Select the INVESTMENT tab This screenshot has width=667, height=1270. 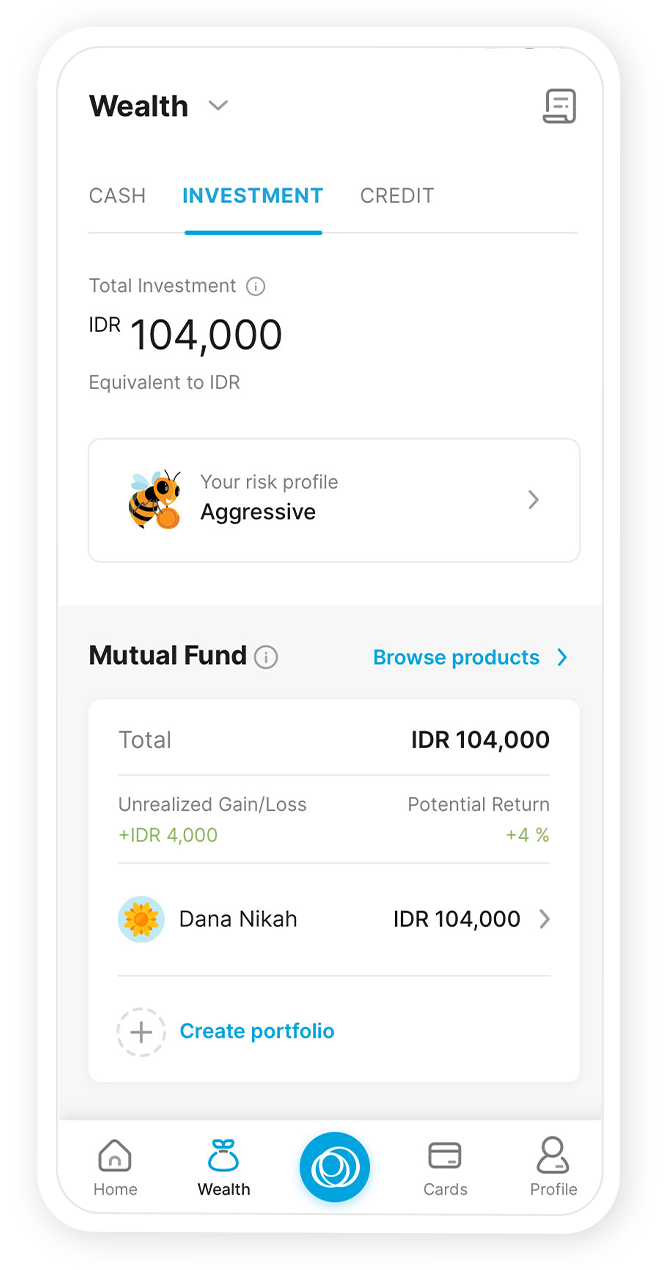(253, 196)
